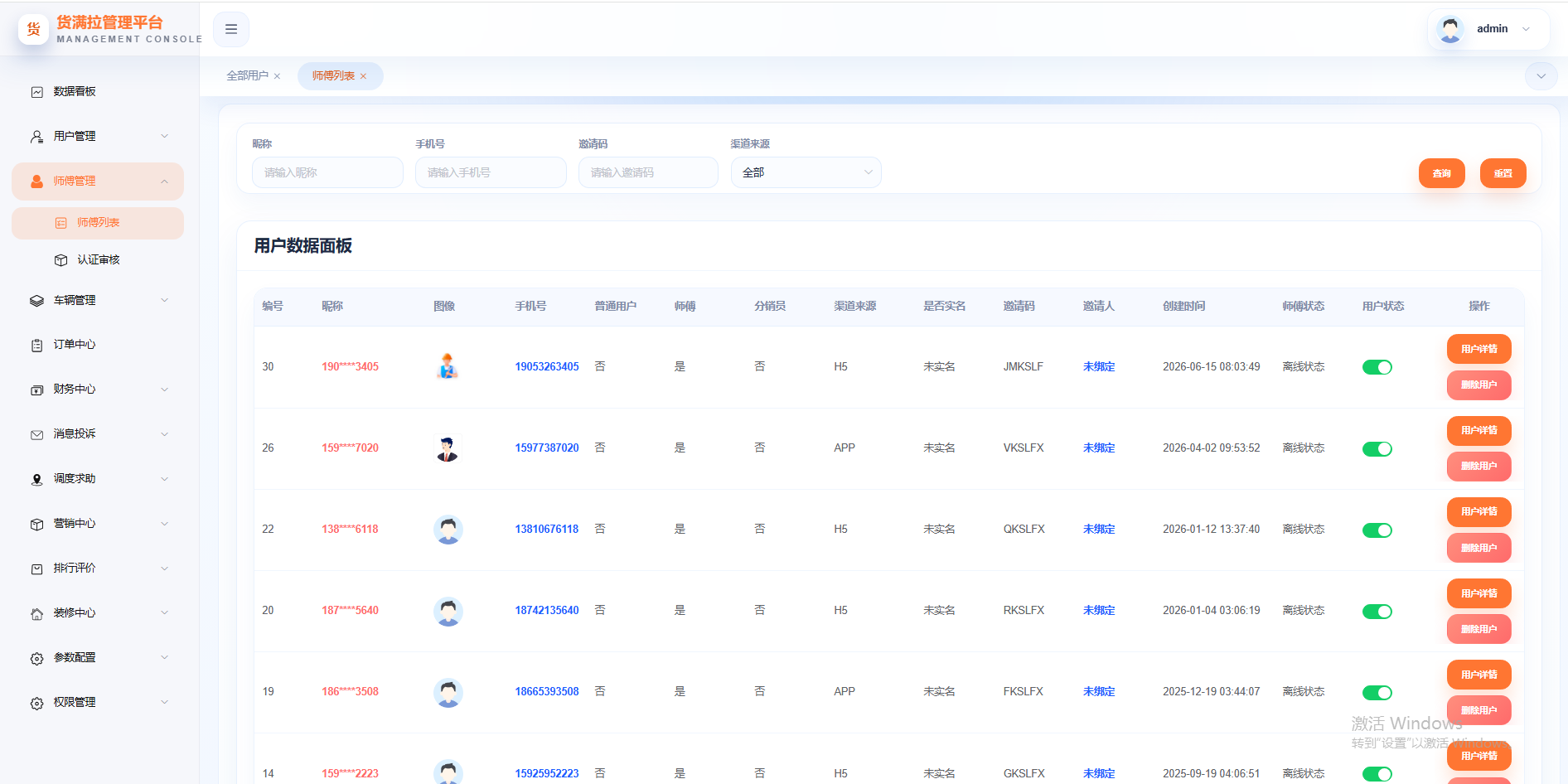Click admin avatar icon in header
The height and width of the screenshot is (784, 1568).
1450,29
